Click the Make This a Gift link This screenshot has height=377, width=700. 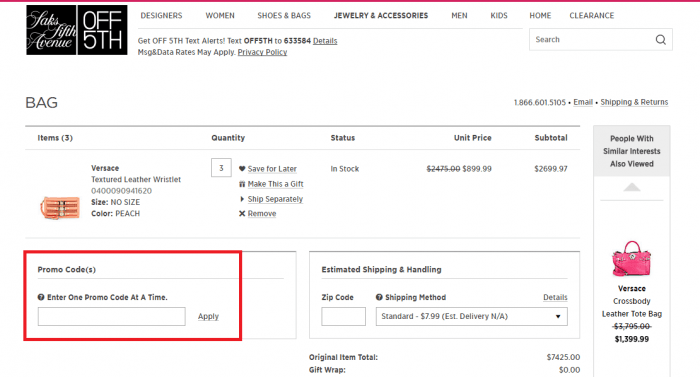275,184
